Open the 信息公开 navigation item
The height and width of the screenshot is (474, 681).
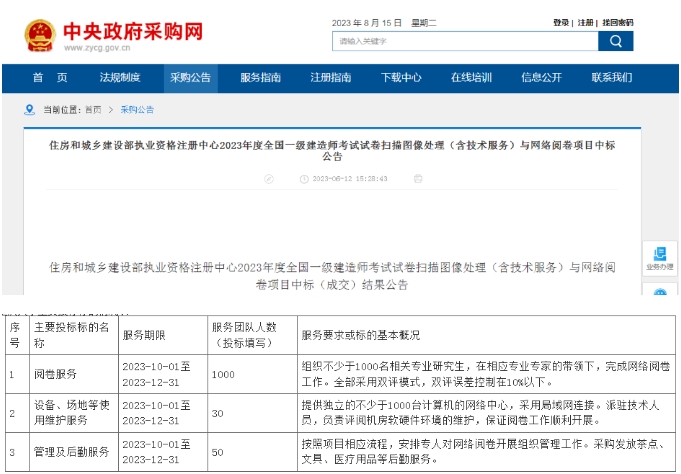click(542, 78)
